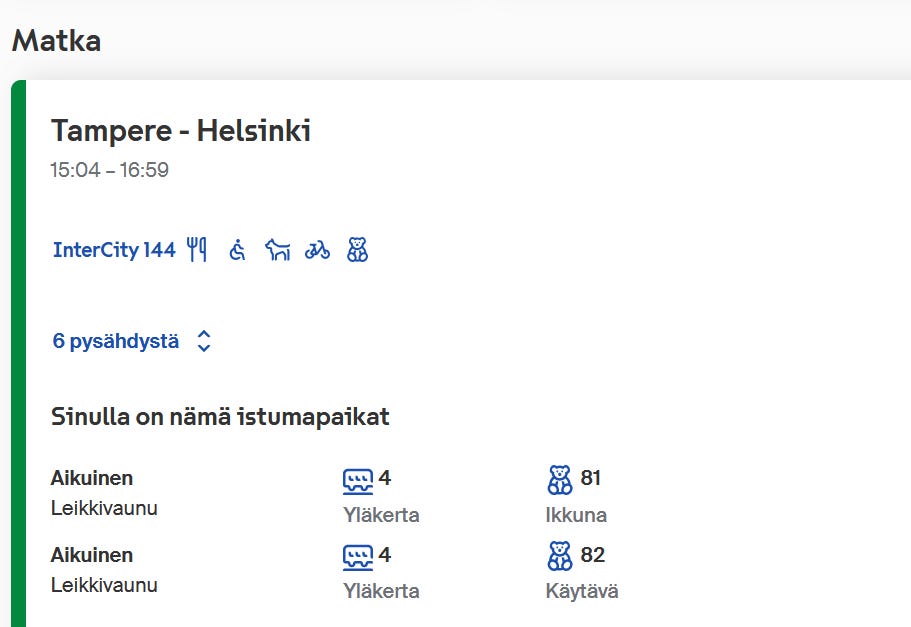Click the up-down chevron beside 6 pysähdystä
This screenshot has width=911, height=627.
tap(203, 341)
